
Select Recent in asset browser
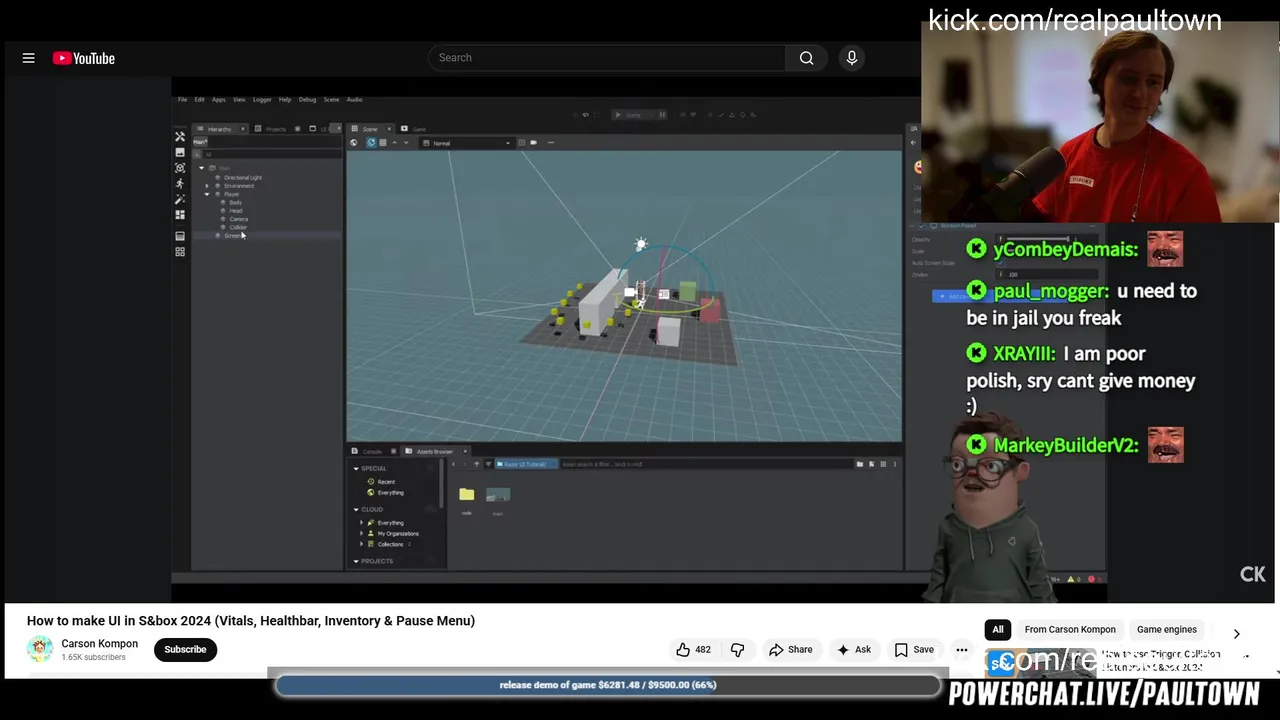(x=386, y=482)
